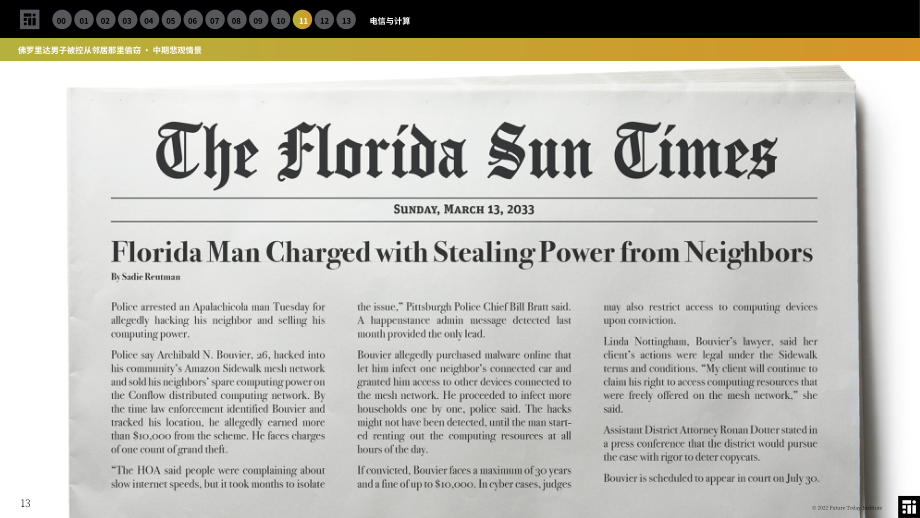Open section 10

pos(280,20)
